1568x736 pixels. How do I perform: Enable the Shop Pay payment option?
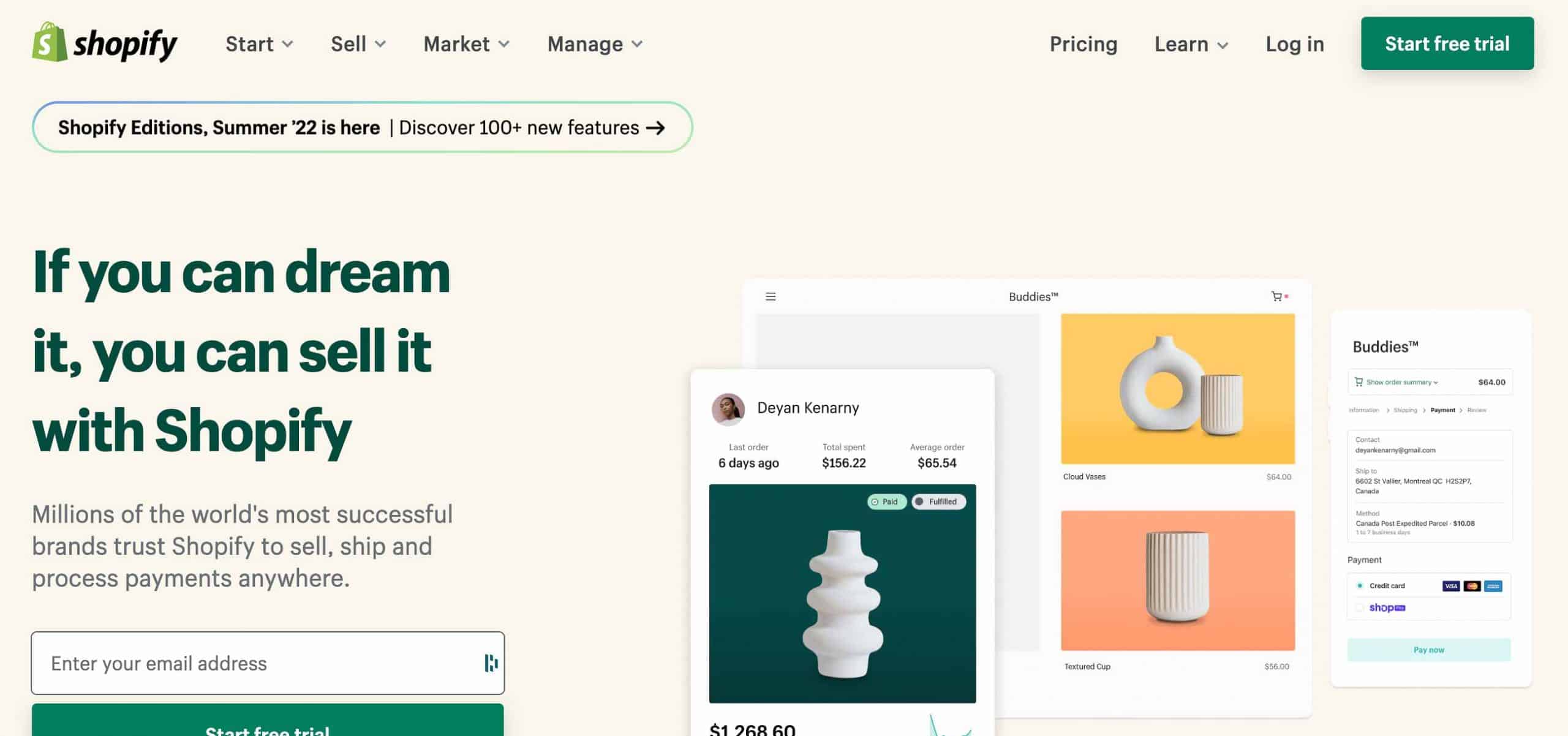point(1359,607)
